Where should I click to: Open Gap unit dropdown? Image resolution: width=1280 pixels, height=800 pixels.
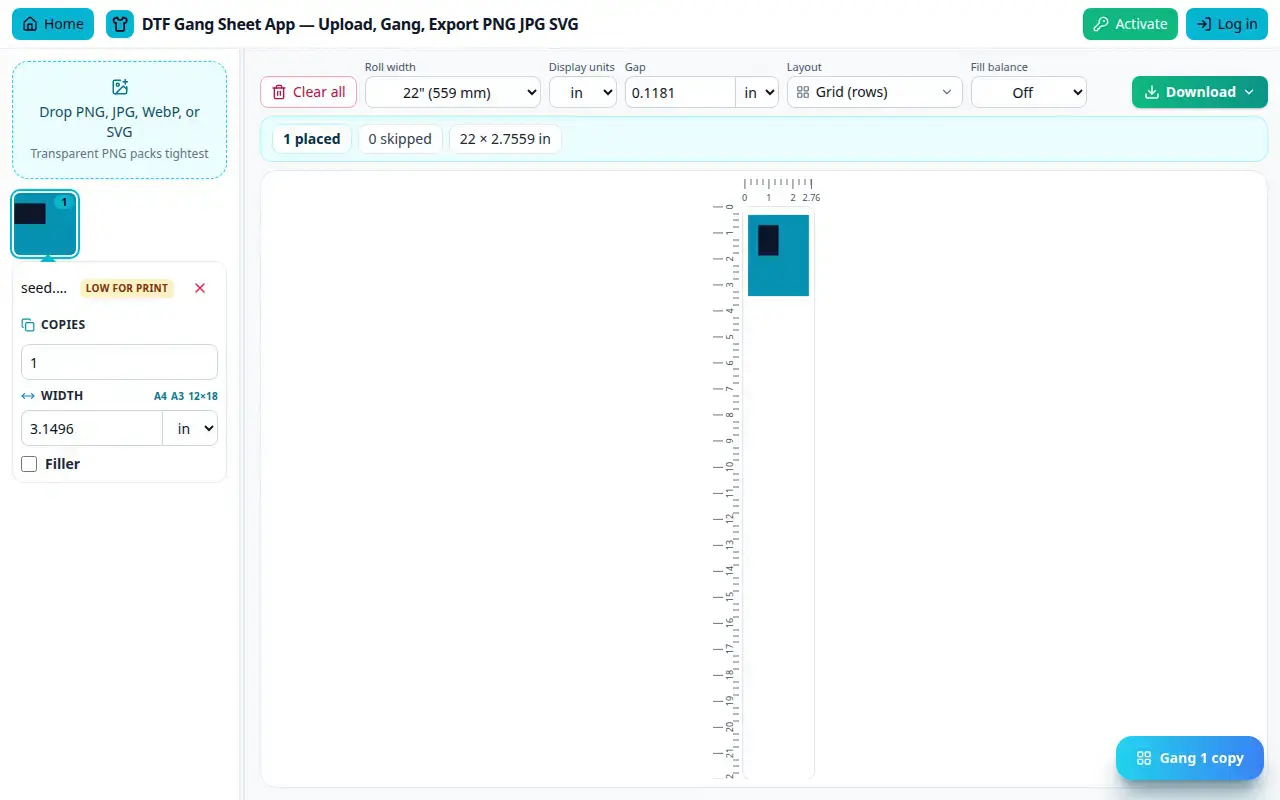tap(757, 93)
